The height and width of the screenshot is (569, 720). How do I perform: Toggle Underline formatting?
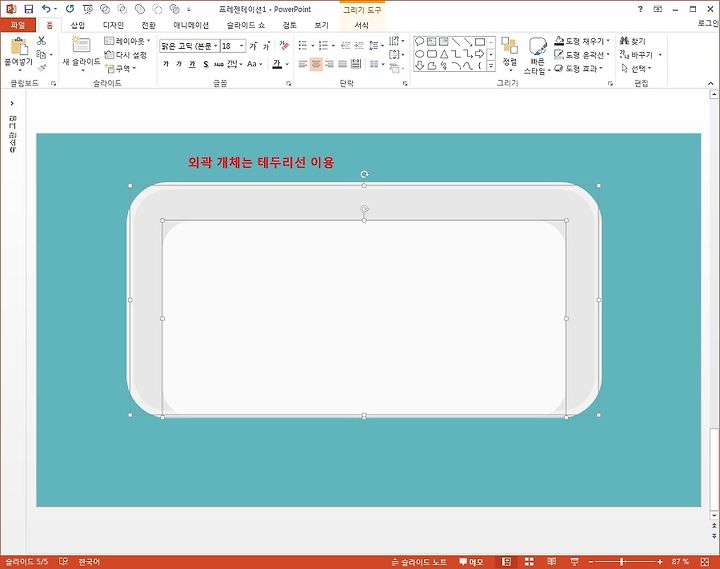(x=192, y=64)
